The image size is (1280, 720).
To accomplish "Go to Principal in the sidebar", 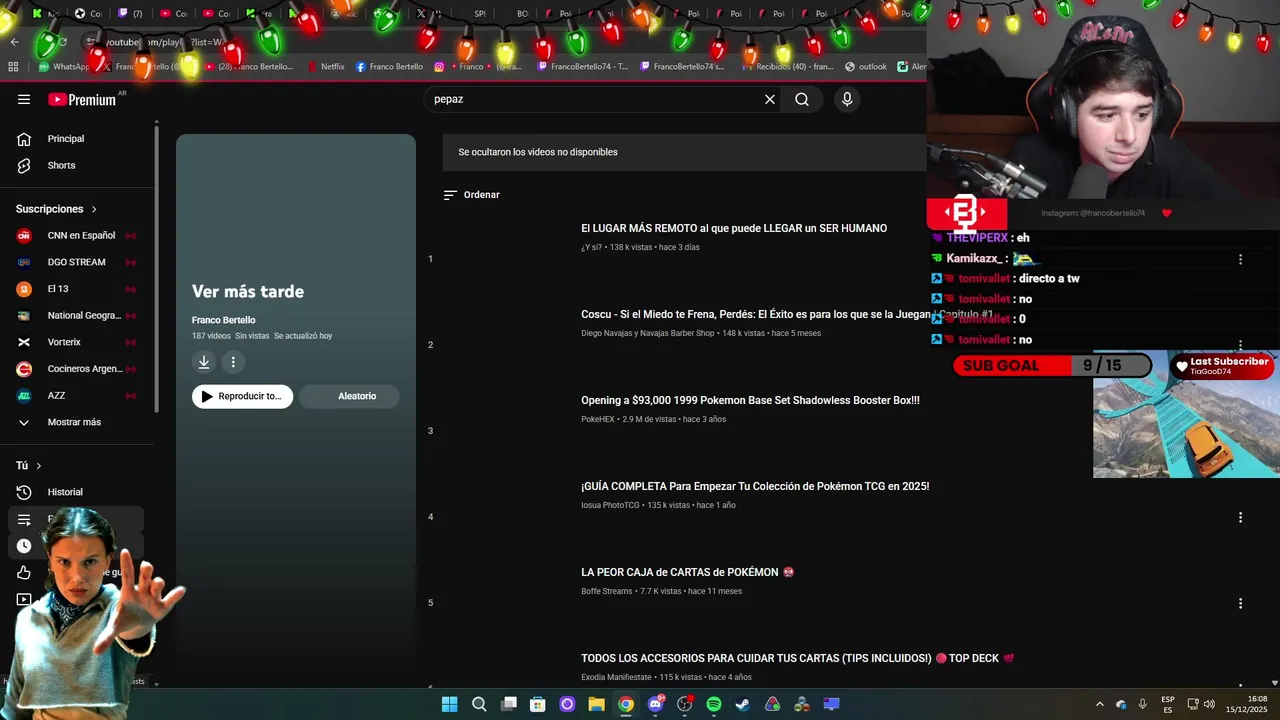I will click(66, 139).
